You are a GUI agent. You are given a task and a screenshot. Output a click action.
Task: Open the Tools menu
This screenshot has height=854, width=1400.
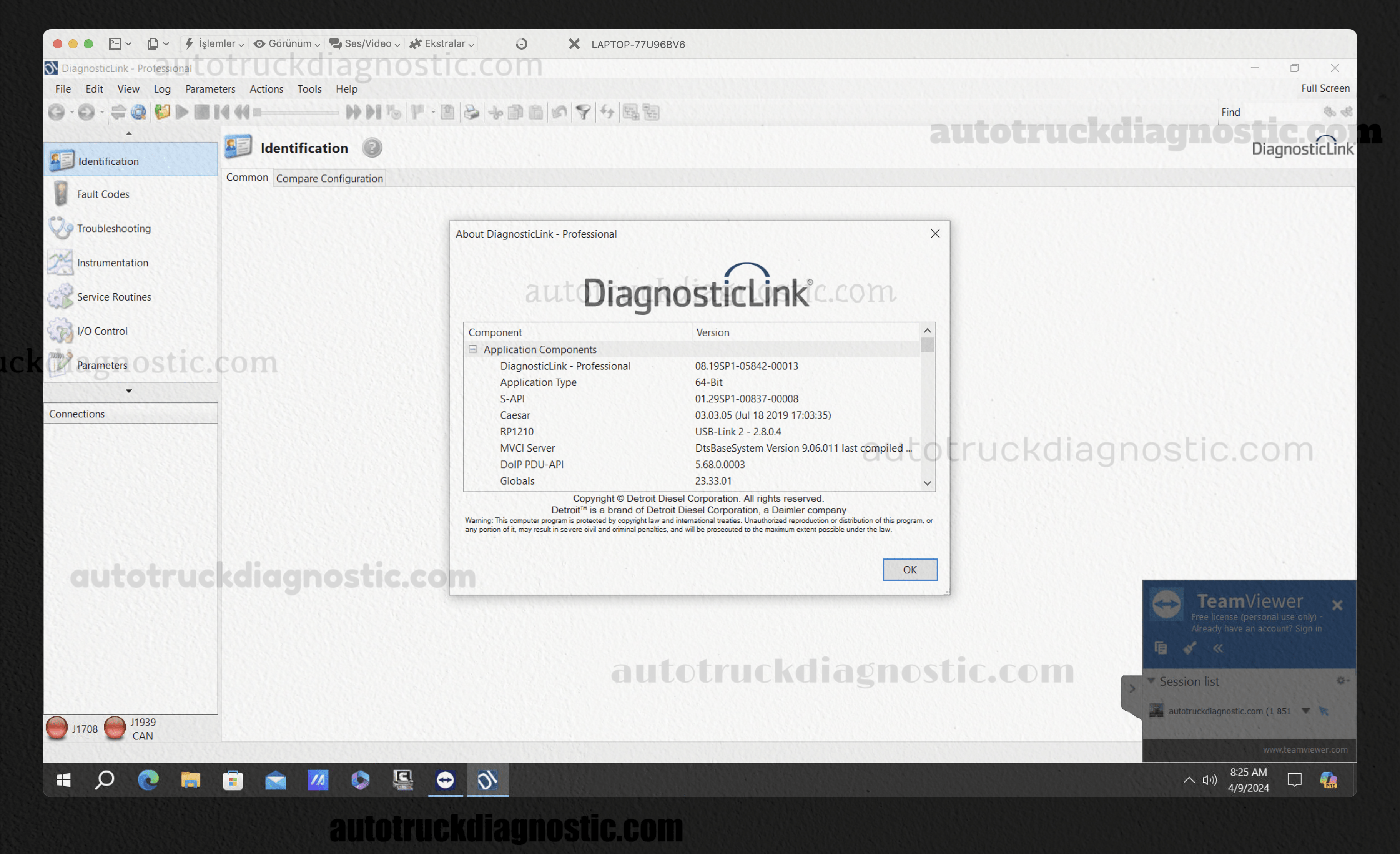pos(309,89)
